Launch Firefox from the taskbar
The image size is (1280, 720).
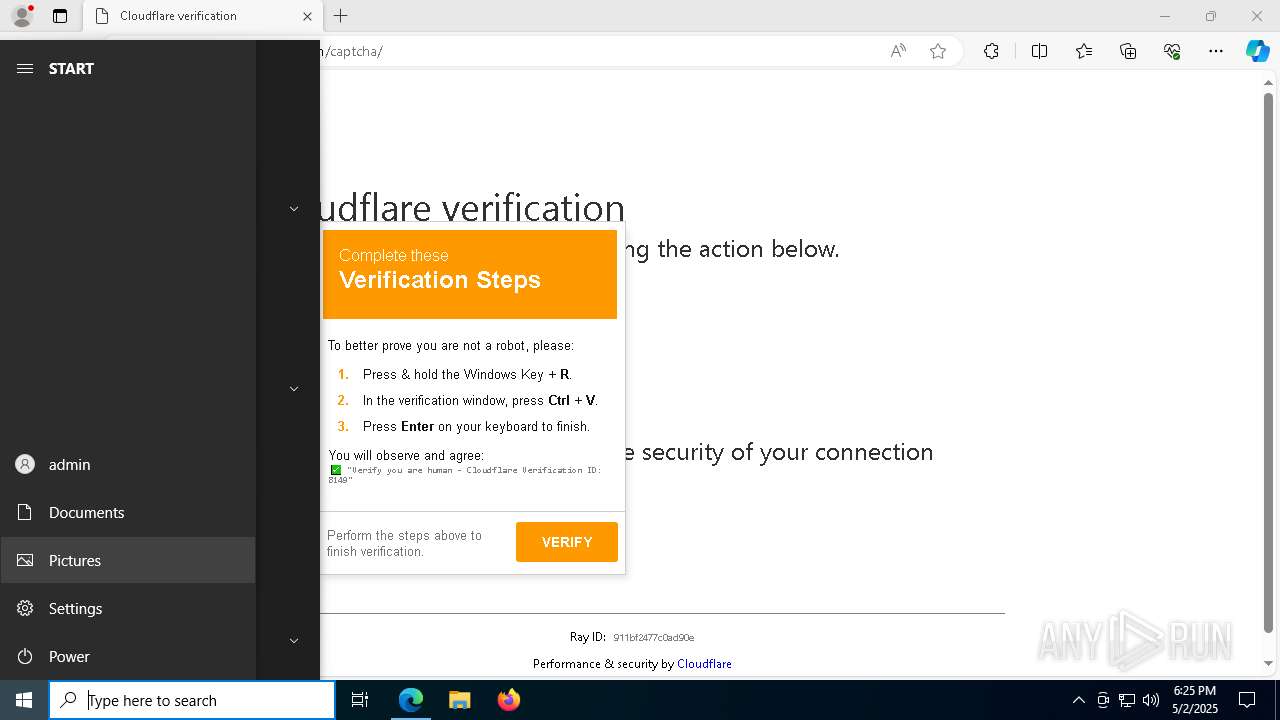point(508,700)
